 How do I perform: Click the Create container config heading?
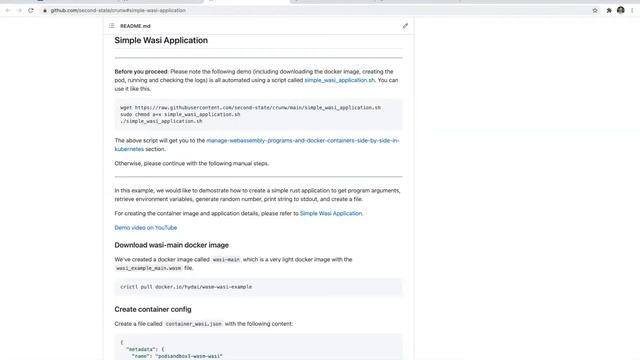click(153, 309)
